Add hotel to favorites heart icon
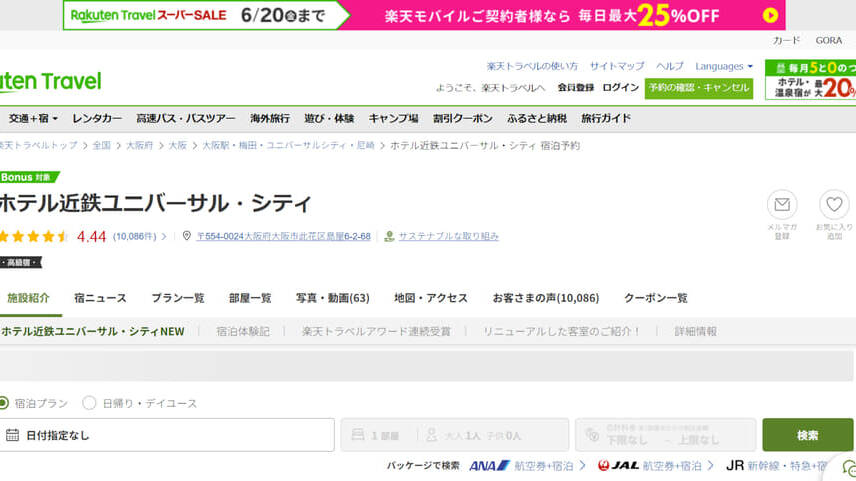 click(834, 204)
